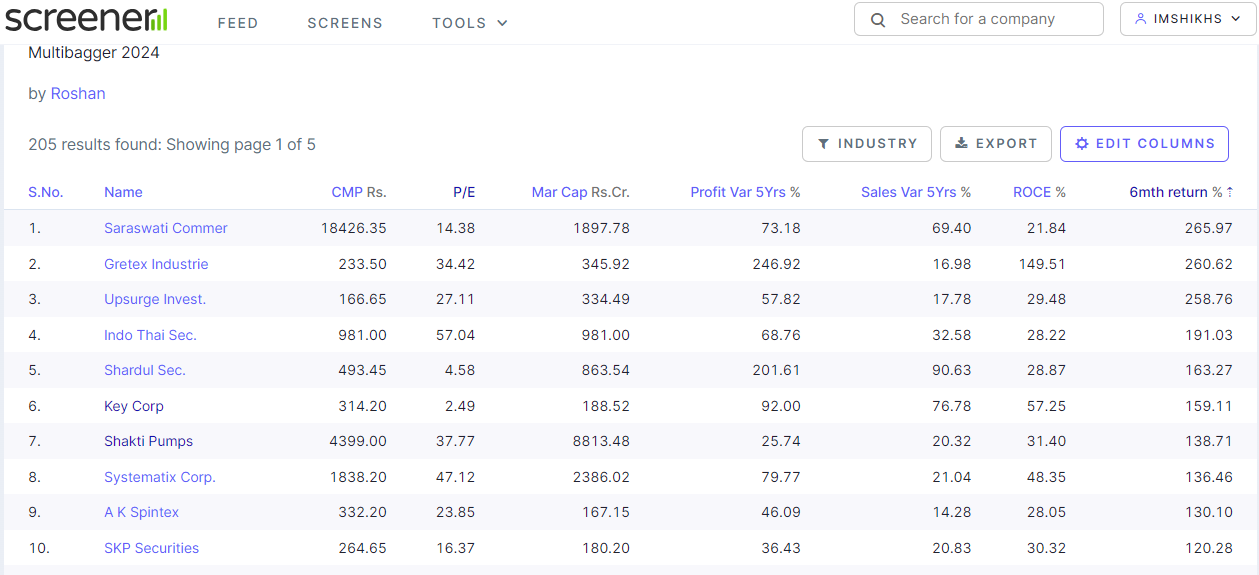Click the 205 results found text
The height and width of the screenshot is (575, 1259).
tap(172, 144)
